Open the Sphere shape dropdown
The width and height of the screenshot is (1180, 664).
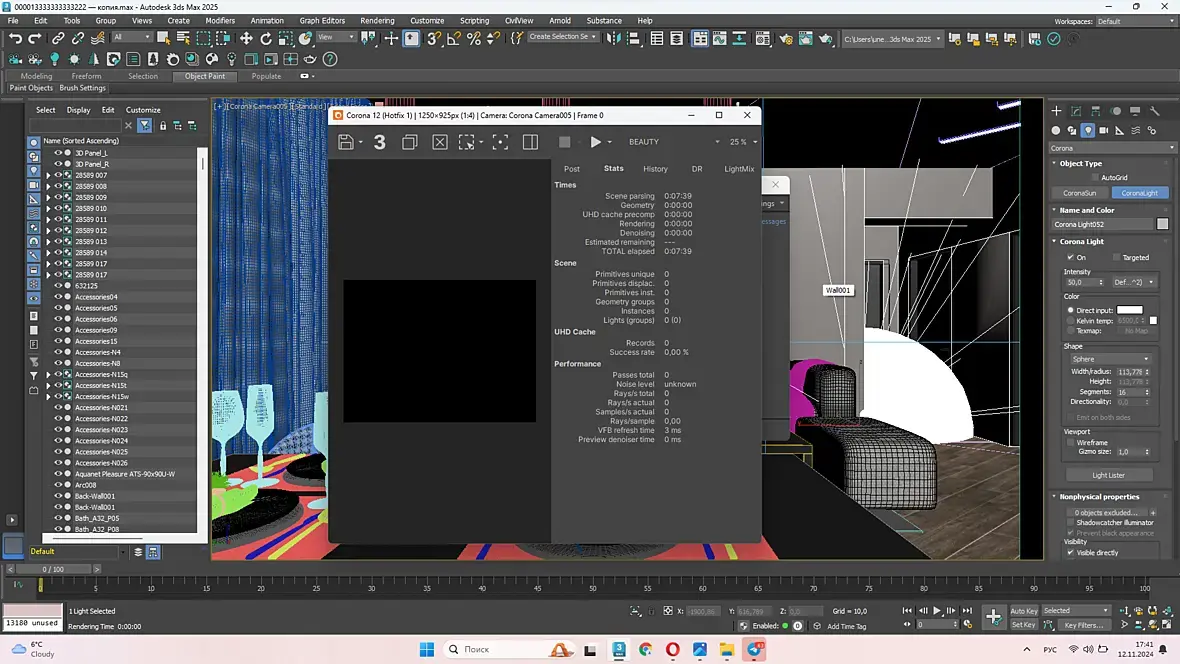pyautogui.click(x=1110, y=359)
